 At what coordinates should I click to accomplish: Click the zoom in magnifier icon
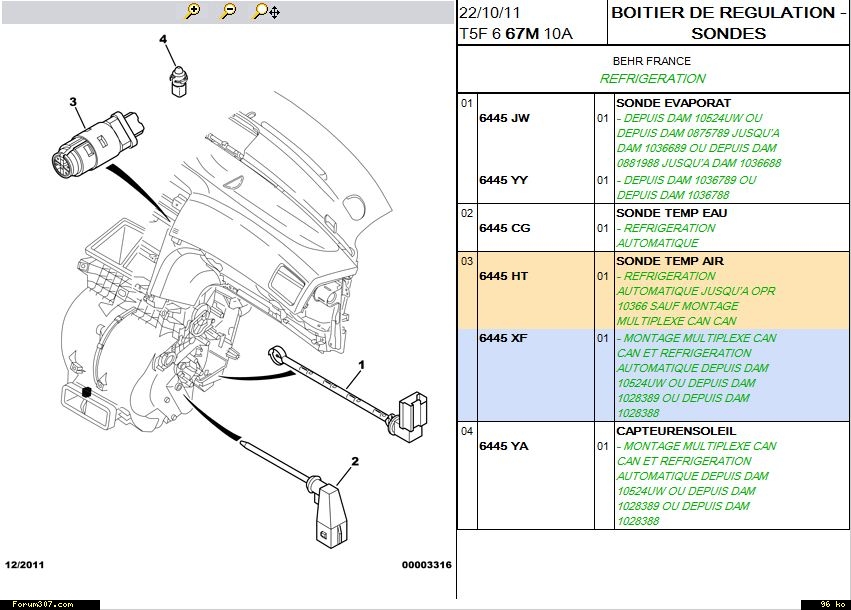point(193,12)
